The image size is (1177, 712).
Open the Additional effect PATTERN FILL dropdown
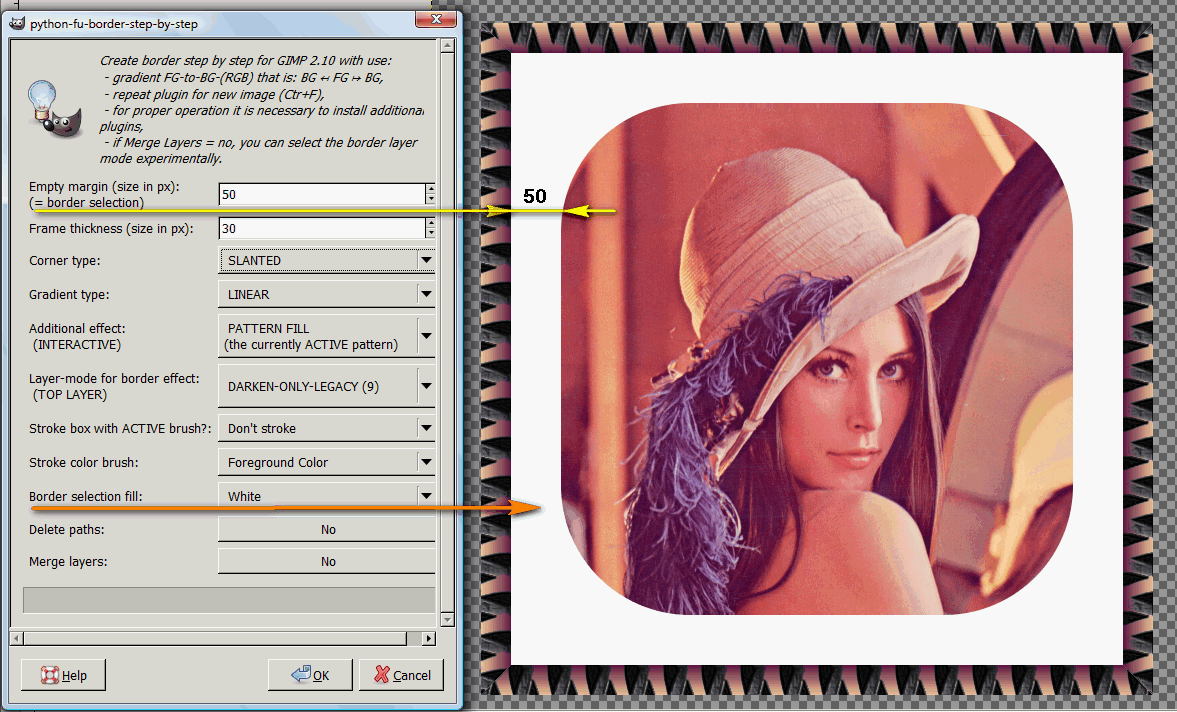pos(327,336)
